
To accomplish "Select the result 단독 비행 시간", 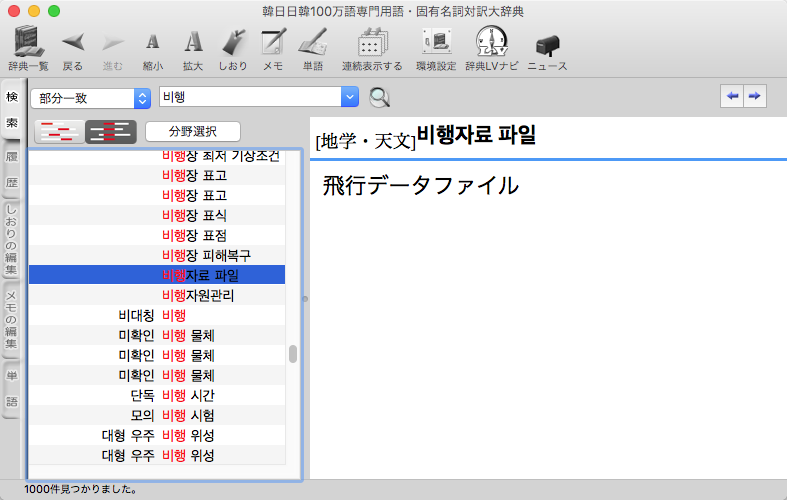I will [157, 396].
